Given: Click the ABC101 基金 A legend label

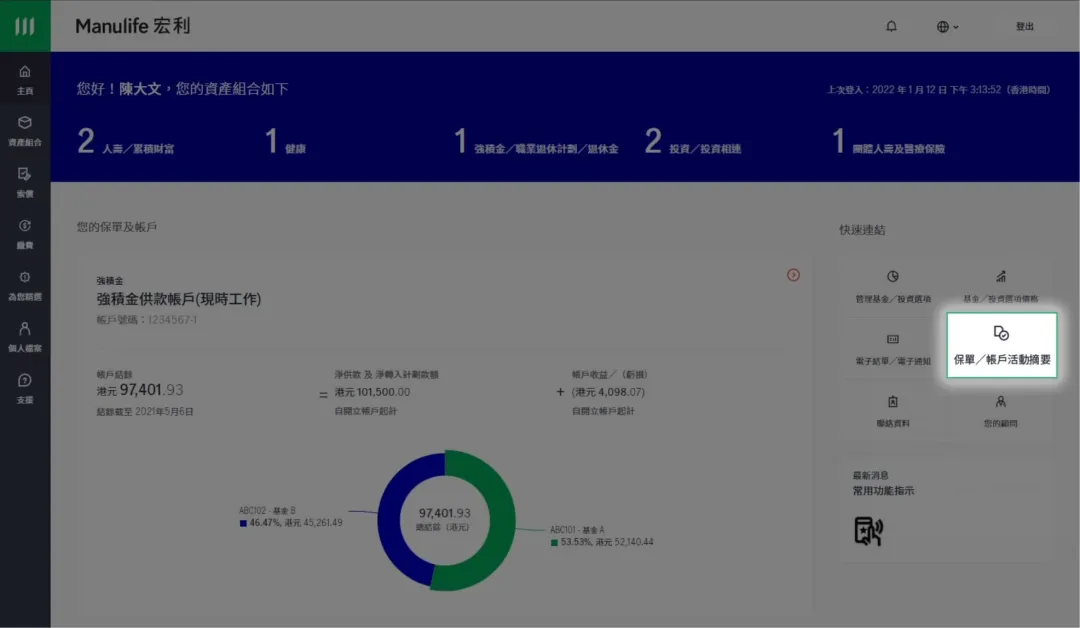Looking at the screenshot, I should pyautogui.click(x=577, y=530).
